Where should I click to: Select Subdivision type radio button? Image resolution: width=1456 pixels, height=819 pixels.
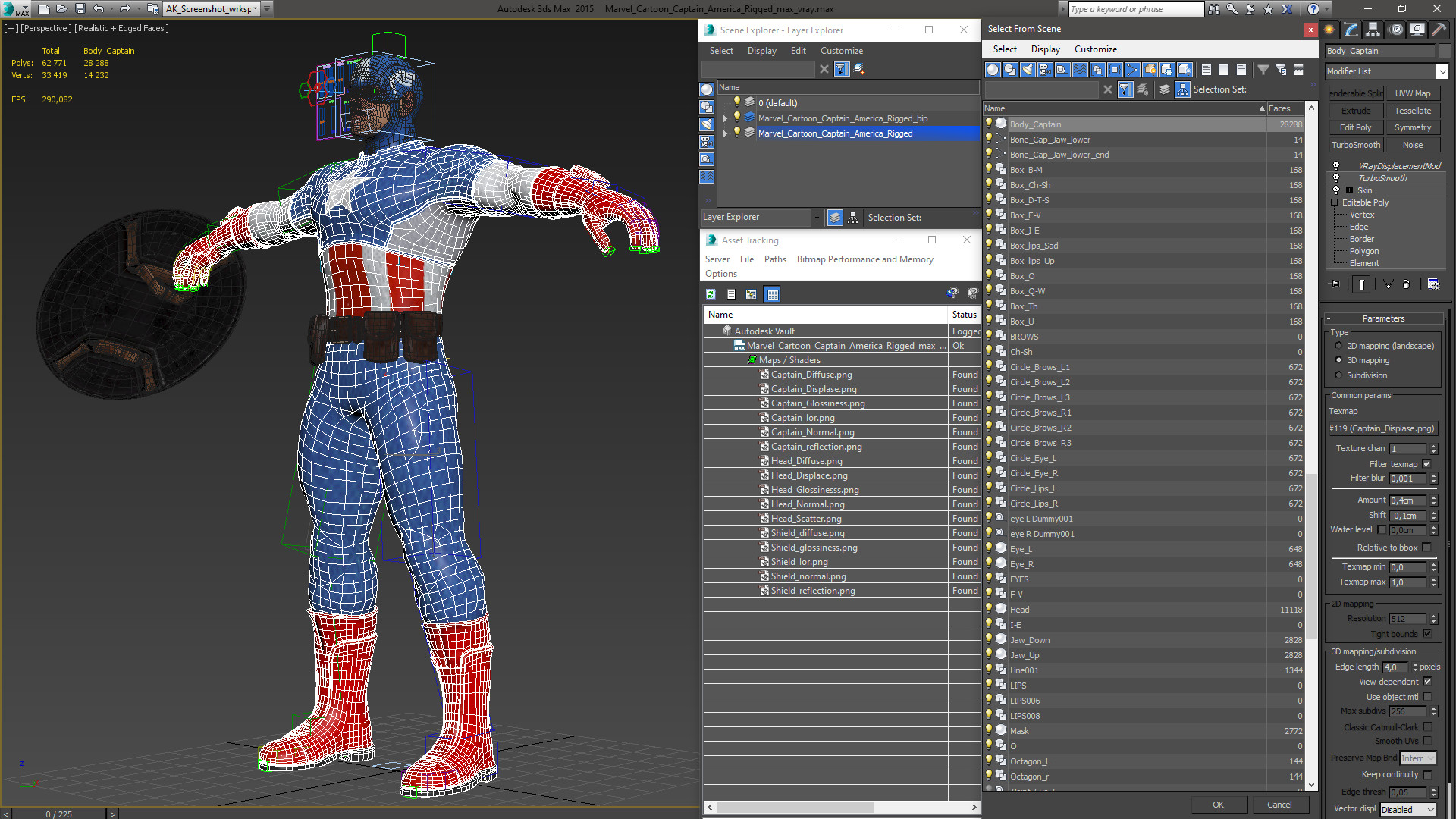point(1338,375)
